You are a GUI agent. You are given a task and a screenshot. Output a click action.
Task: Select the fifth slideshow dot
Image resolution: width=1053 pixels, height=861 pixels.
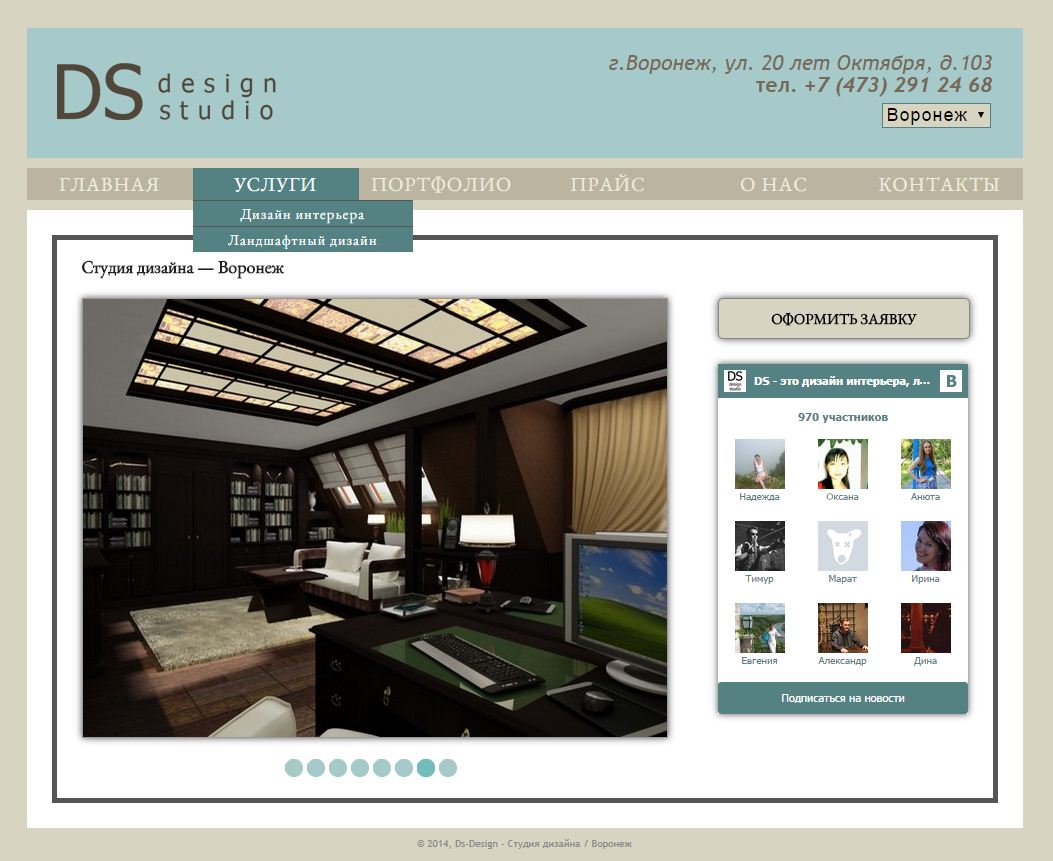point(382,768)
